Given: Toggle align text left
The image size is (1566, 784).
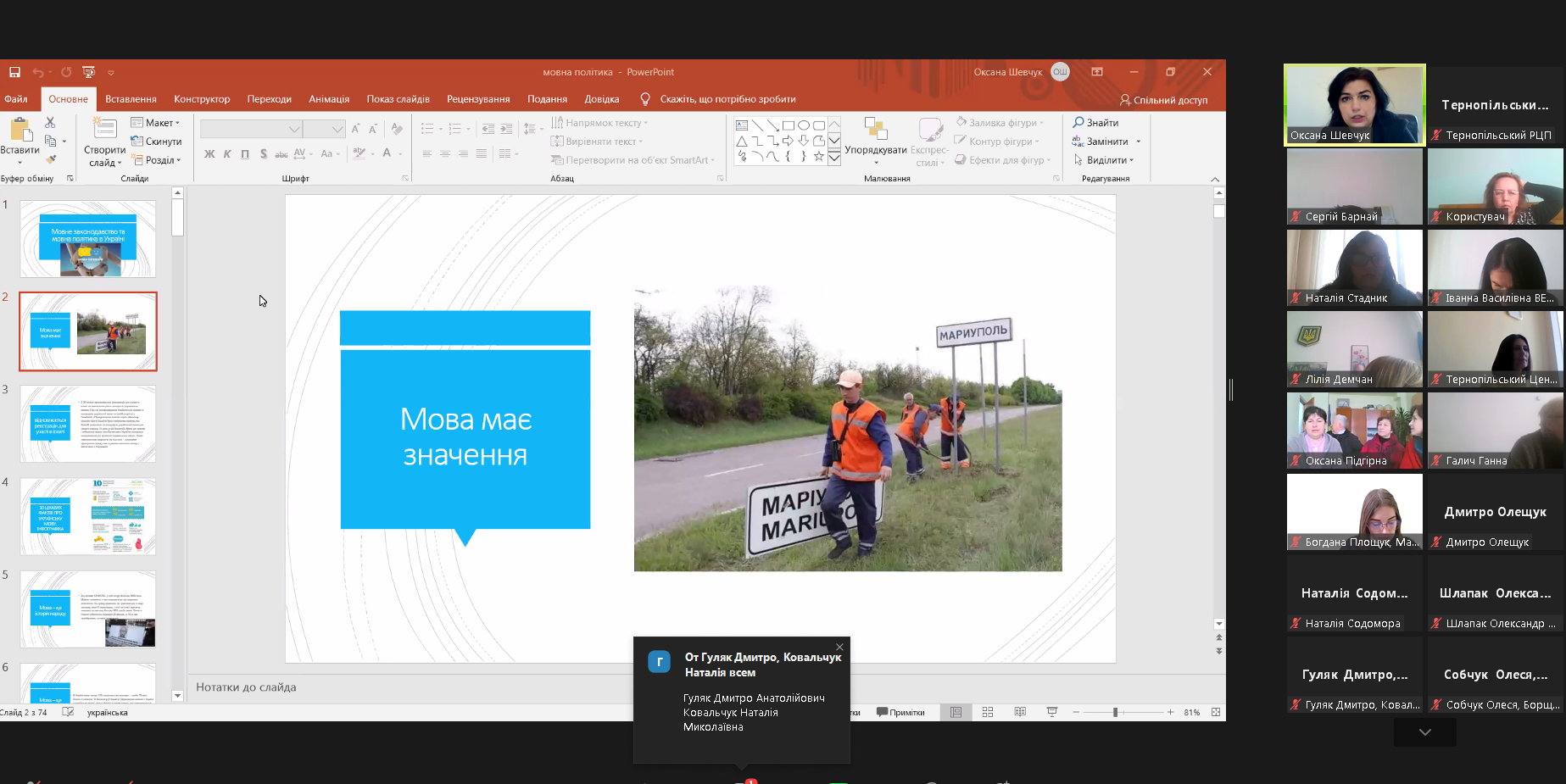Looking at the screenshot, I should [427, 153].
